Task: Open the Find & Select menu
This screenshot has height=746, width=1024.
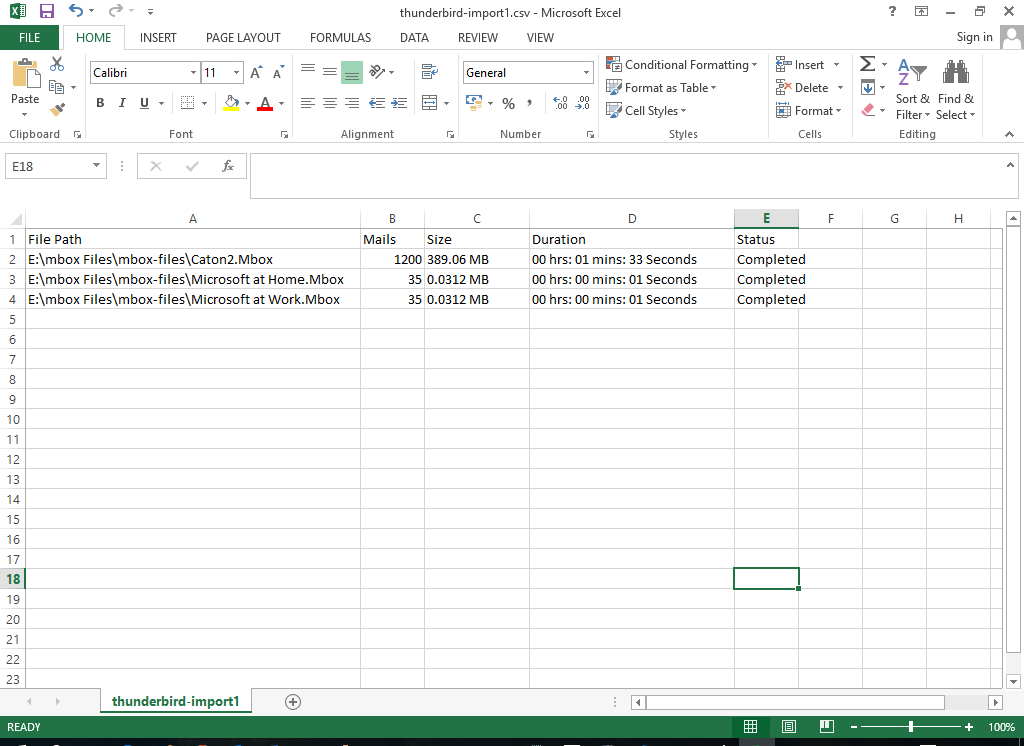Action: pos(955,89)
